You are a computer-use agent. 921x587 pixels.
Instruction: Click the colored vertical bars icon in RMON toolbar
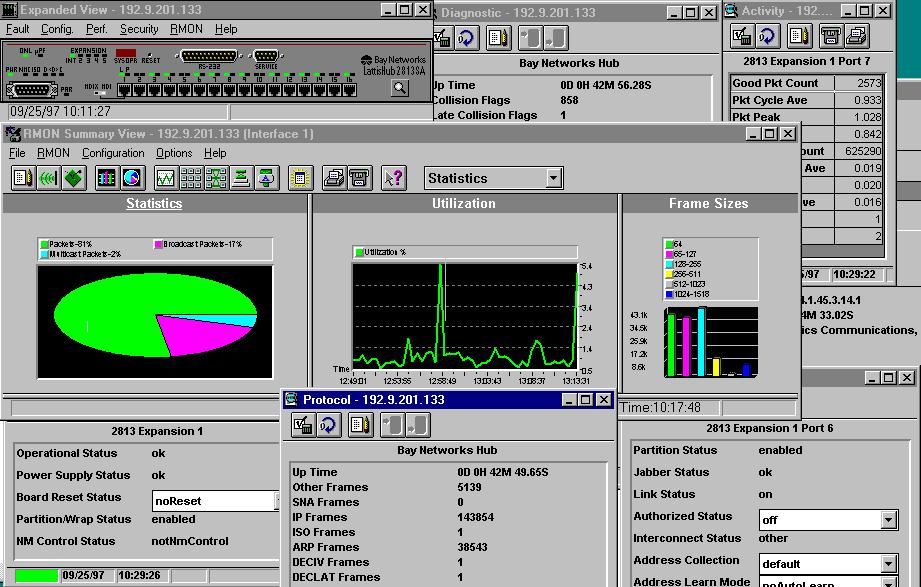click(x=107, y=178)
